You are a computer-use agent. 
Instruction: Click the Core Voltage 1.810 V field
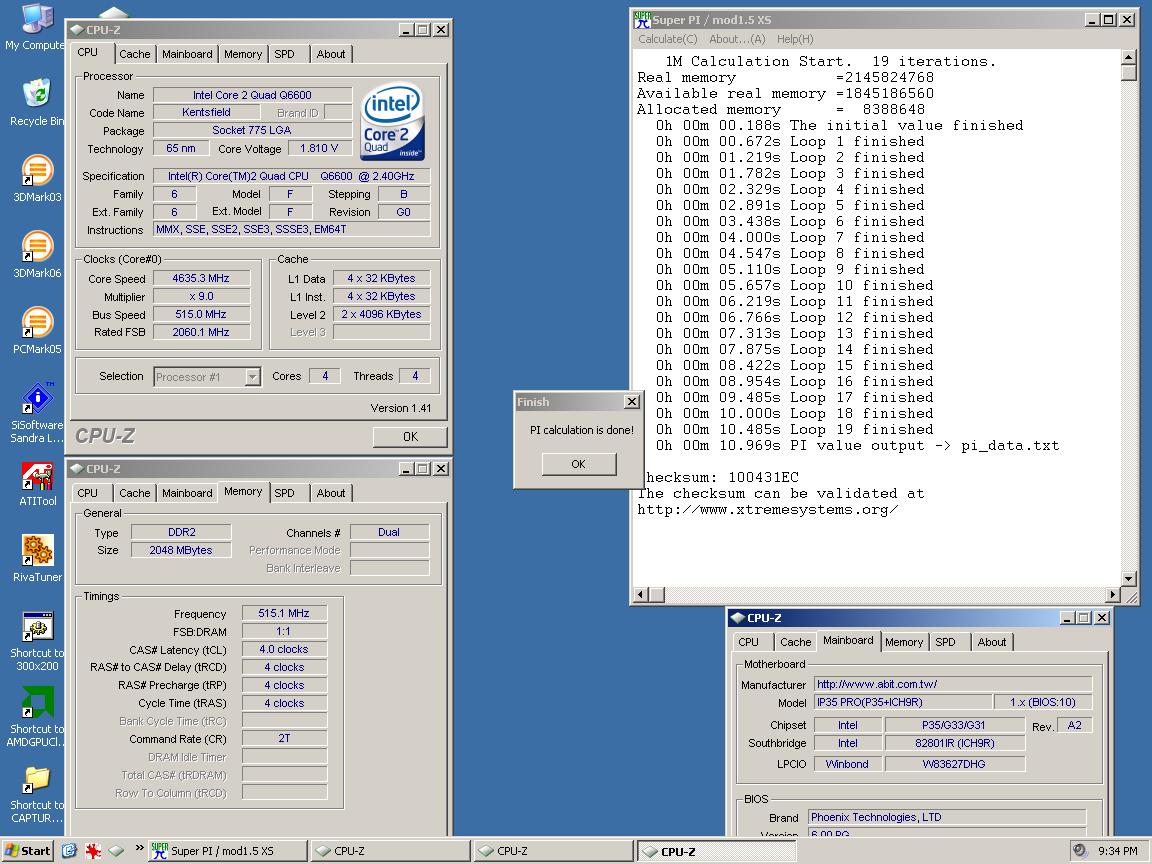point(319,148)
